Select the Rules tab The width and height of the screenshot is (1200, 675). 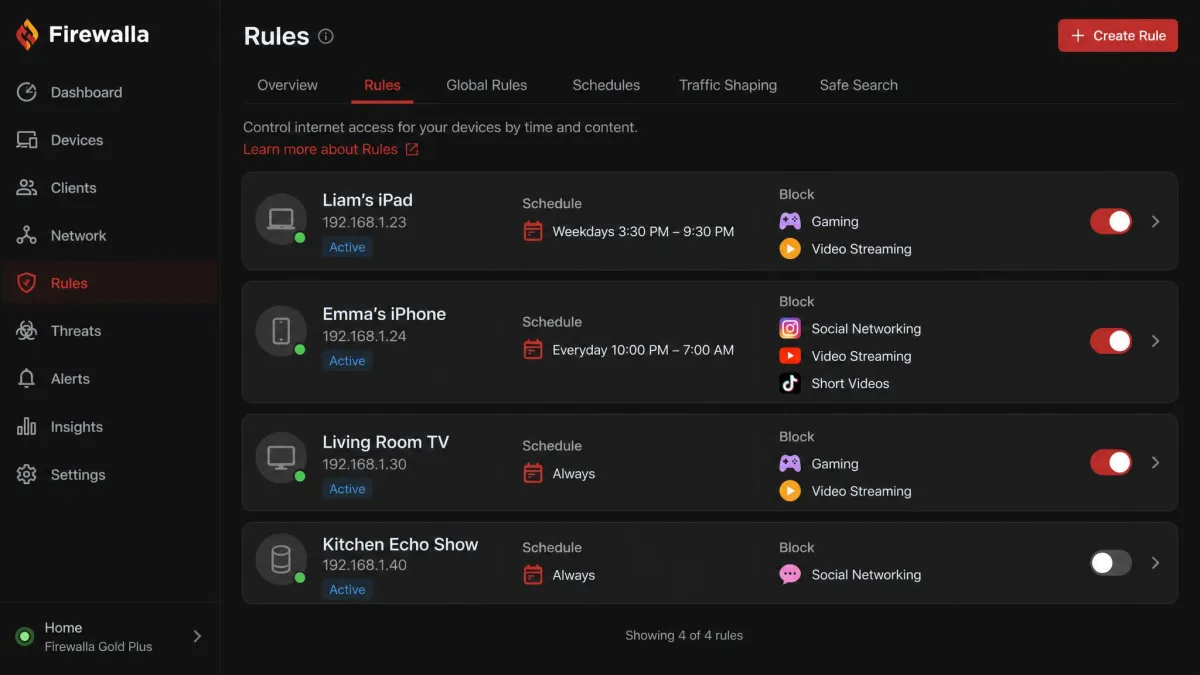tap(382, 85)
